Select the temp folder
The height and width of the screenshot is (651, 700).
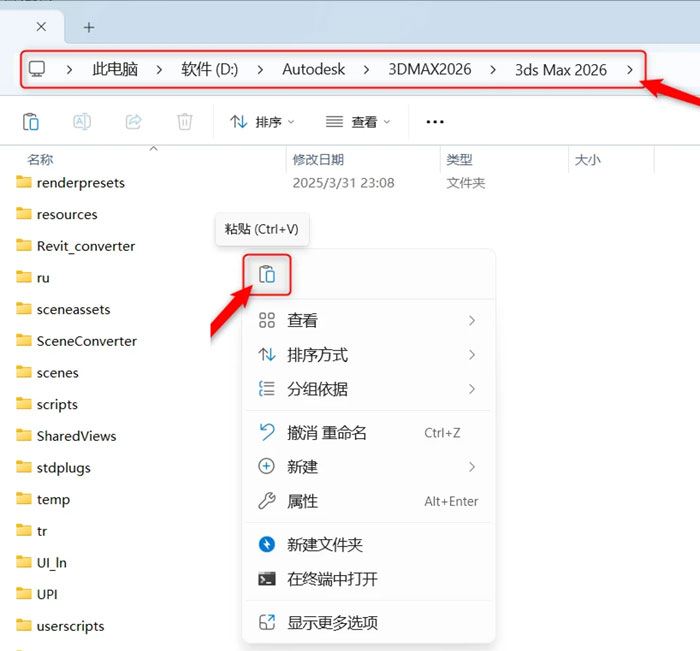click(x=43, y=499)
